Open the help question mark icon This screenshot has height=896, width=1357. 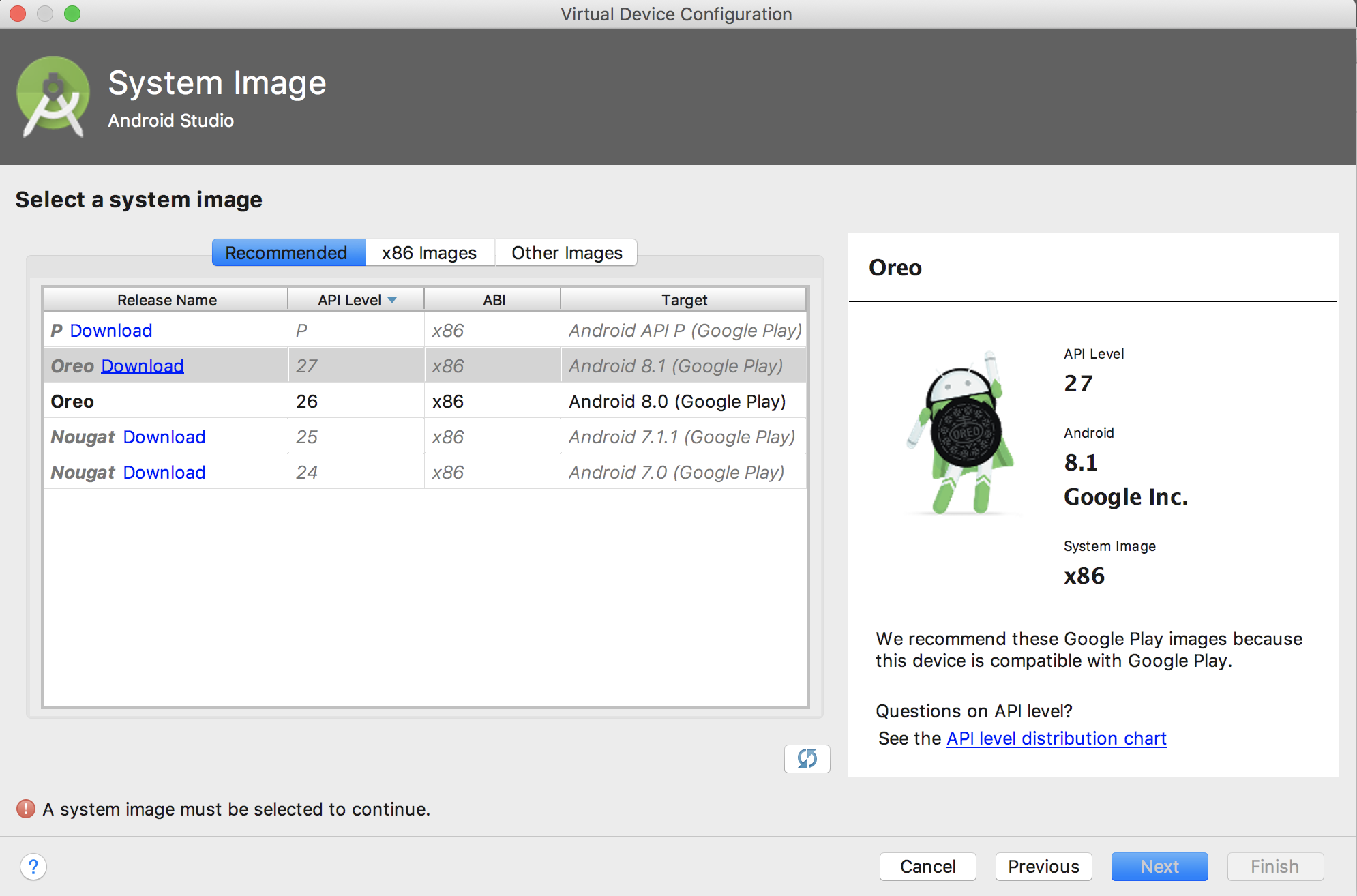tap(33, 867)
